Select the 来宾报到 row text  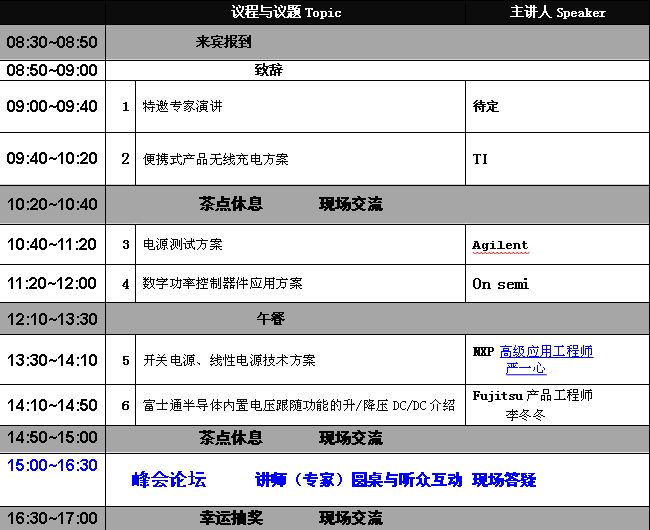coord(223,43)
